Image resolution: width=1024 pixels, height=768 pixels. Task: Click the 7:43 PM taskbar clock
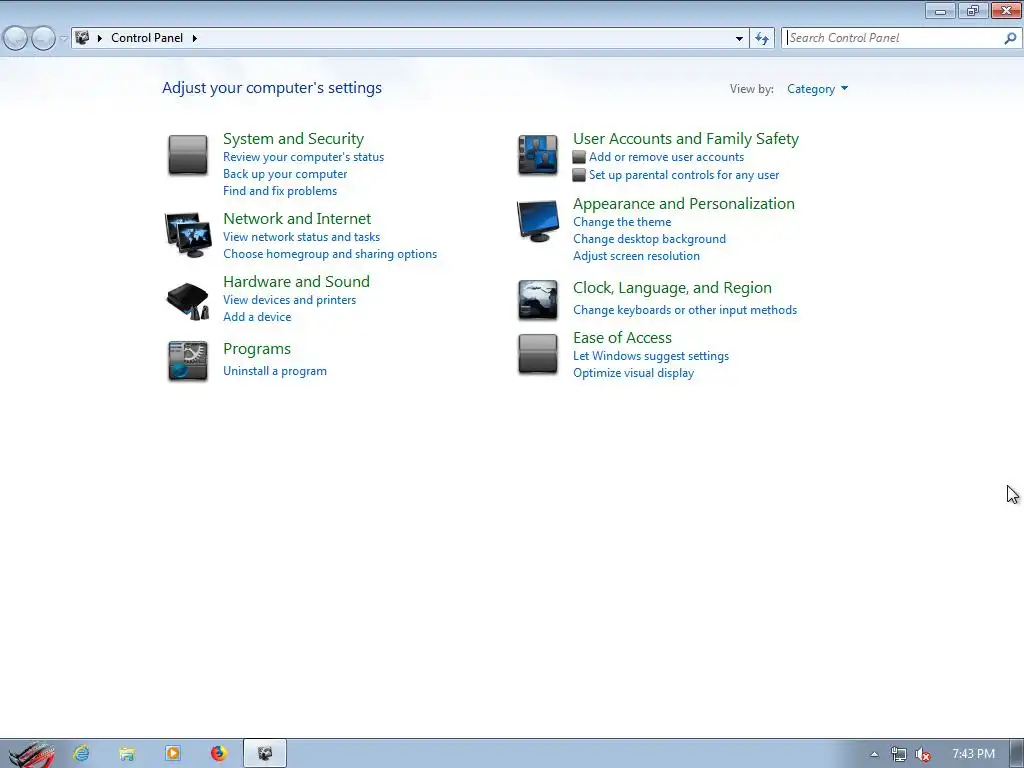(x=973, y=754)
